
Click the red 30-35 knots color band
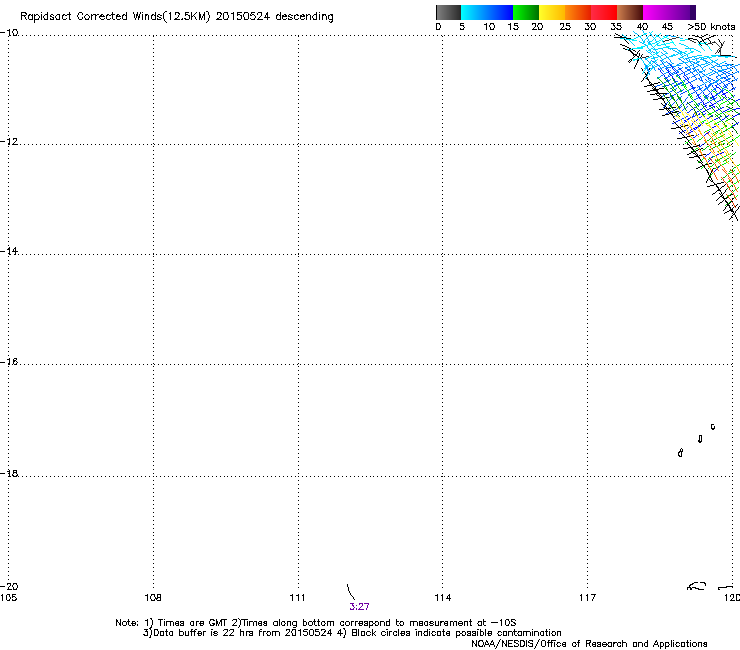604,12
